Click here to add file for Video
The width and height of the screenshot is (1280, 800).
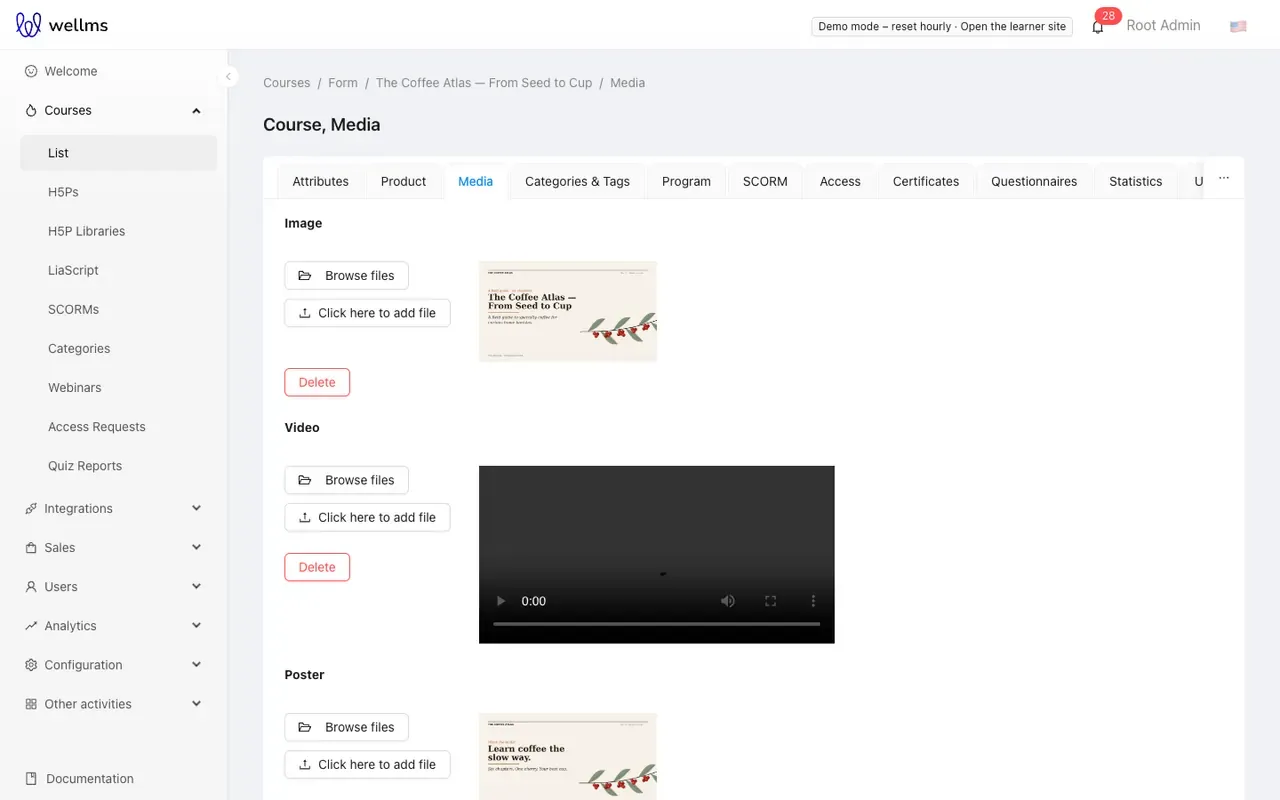click(x=367, y=517)
